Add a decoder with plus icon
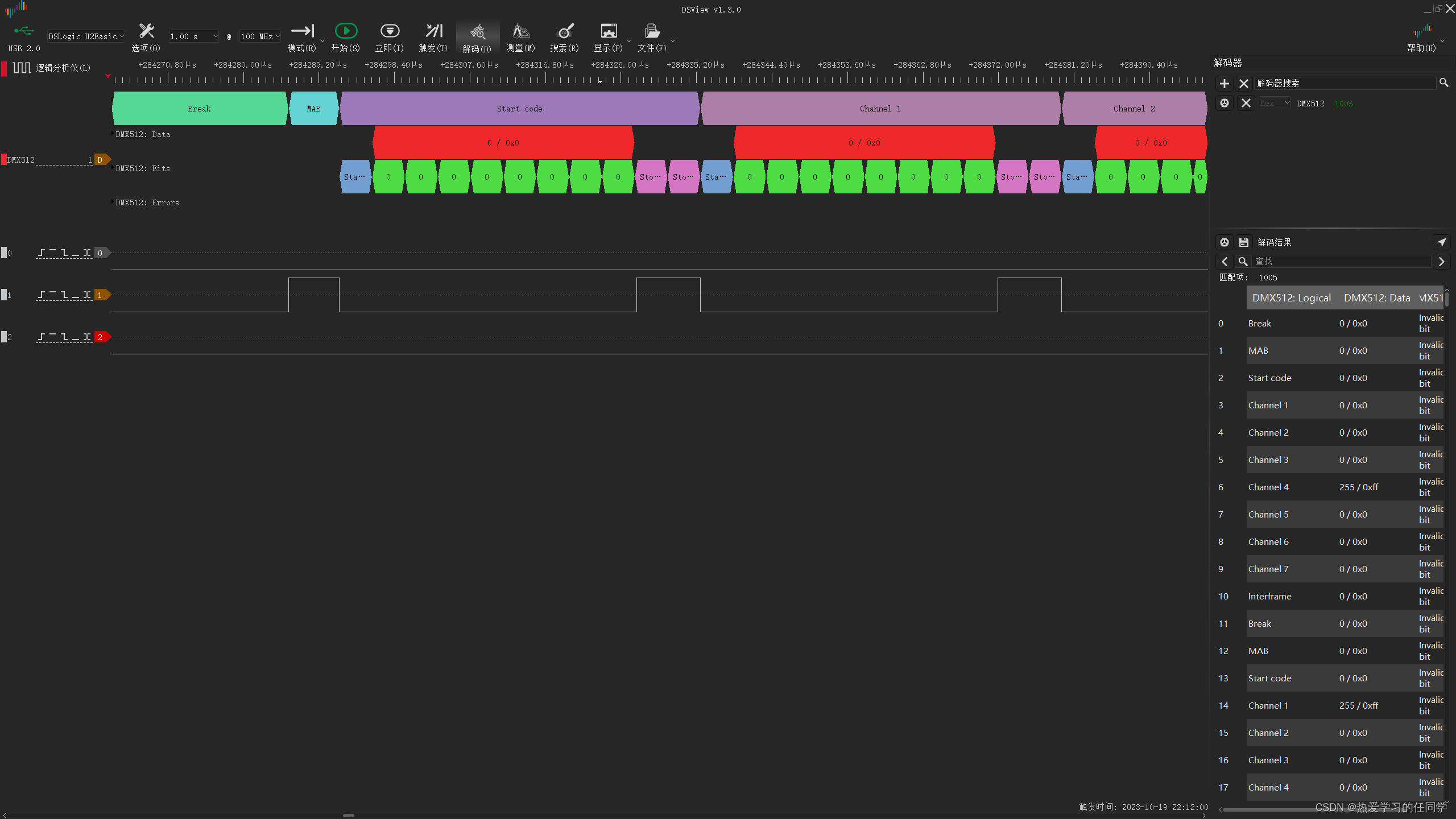 (x=1225, y=84)
